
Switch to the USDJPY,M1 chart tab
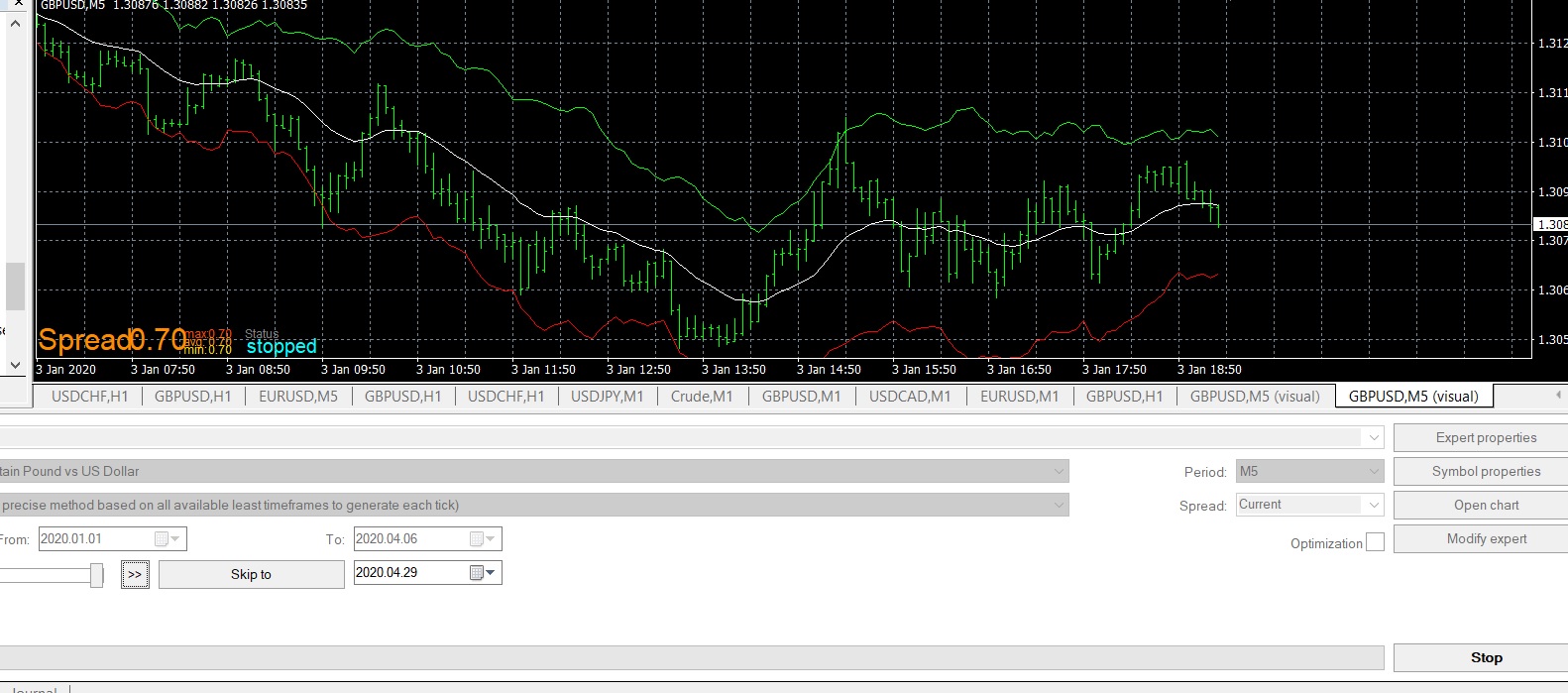pyautogui.click(x=607, y=396)
